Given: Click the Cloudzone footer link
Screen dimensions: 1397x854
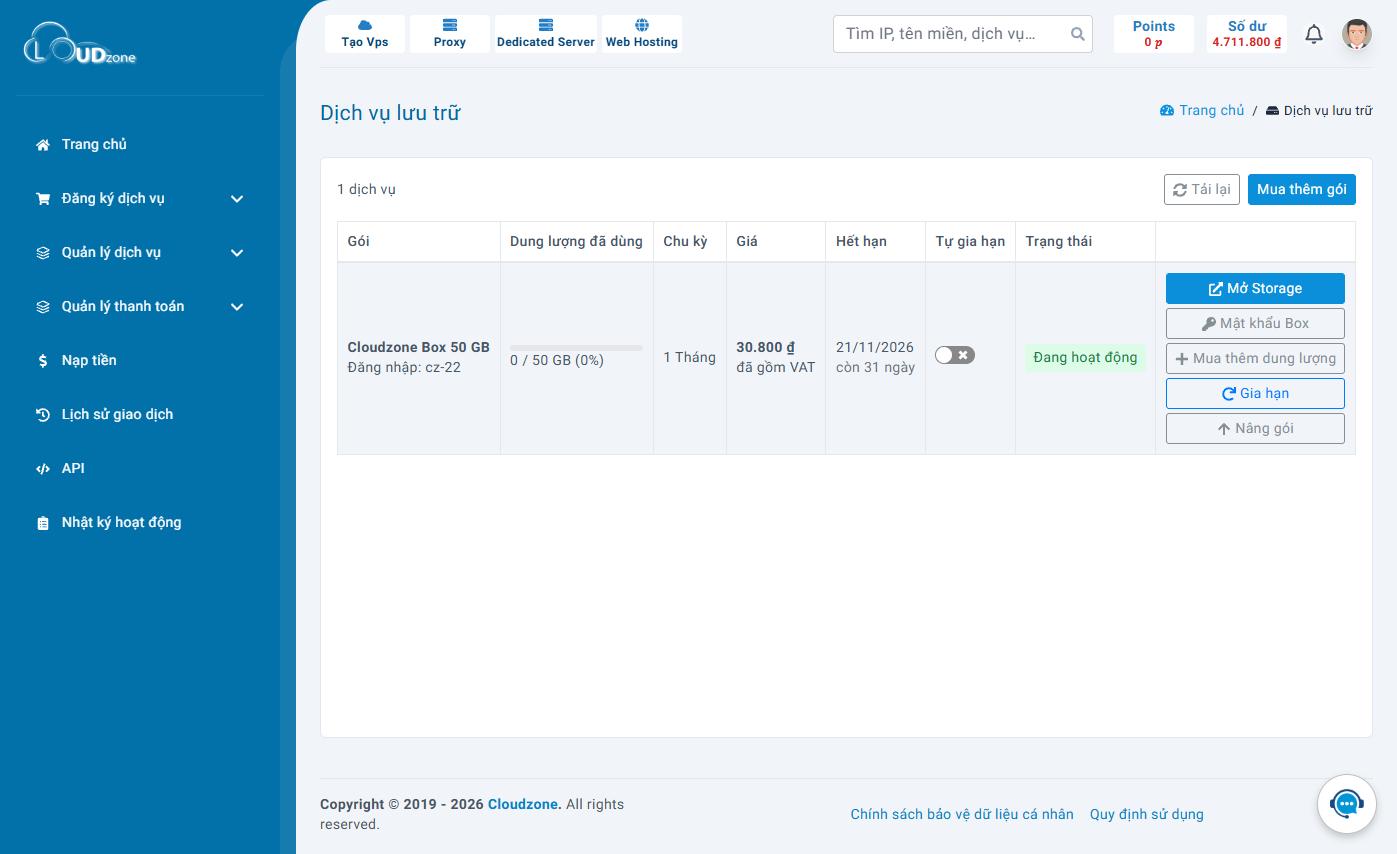Looking at the screenshot, I should pos(525,804).
